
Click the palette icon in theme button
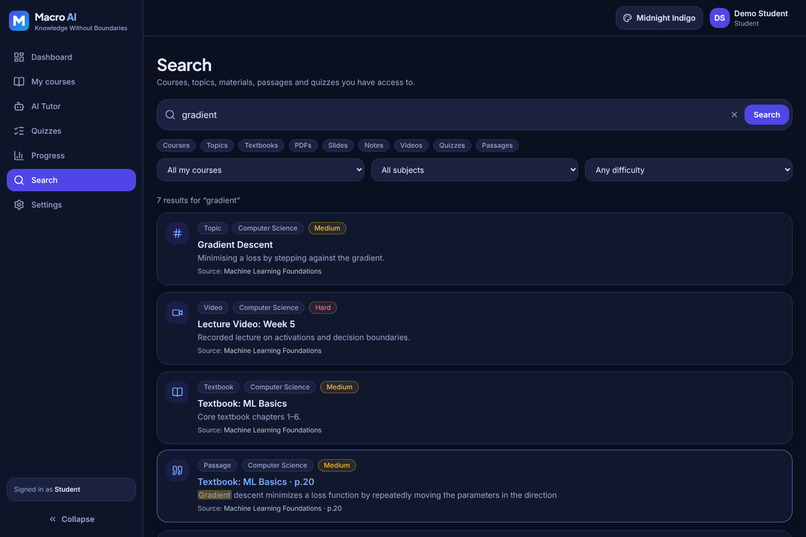627,18
